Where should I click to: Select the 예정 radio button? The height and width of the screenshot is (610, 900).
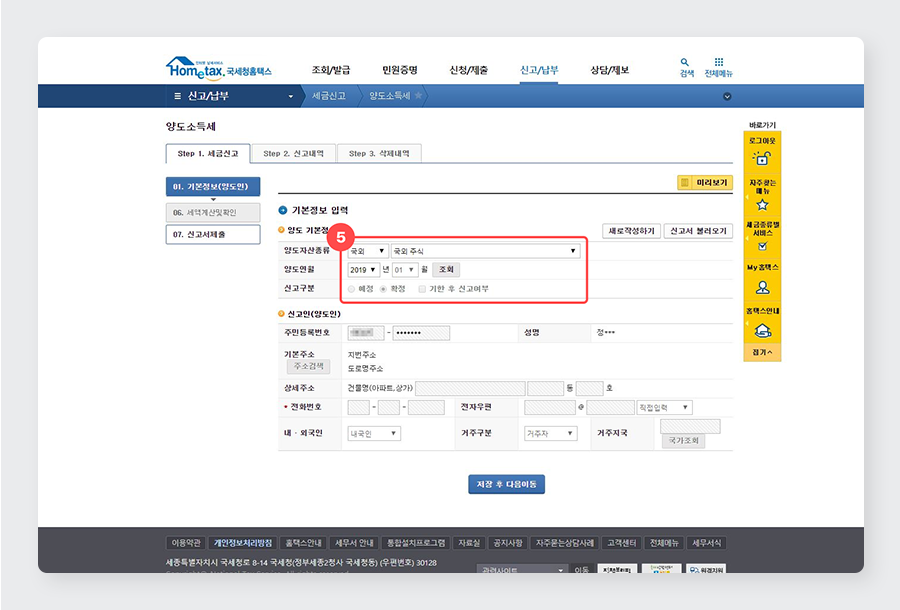(x=351, y=289)
